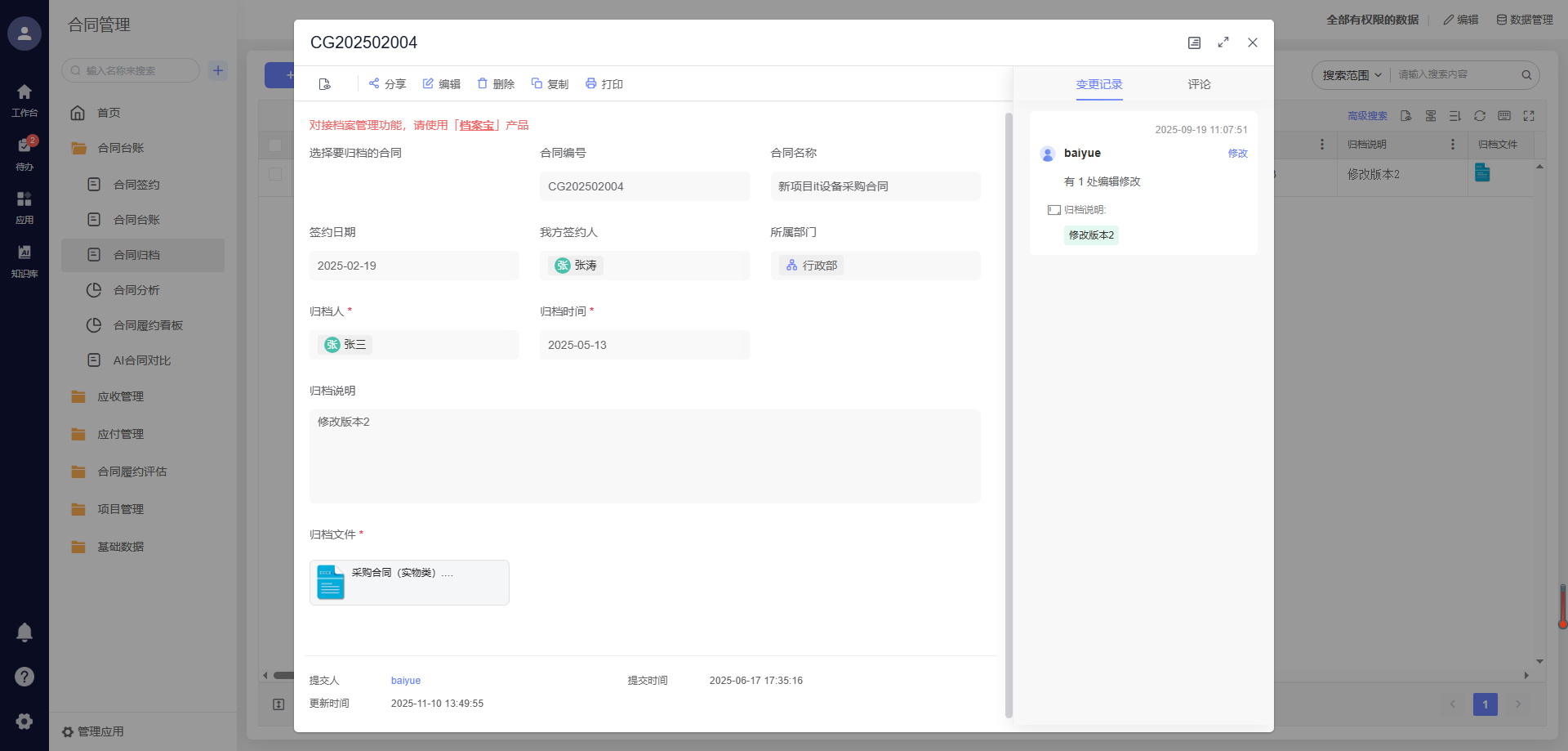Select the 变更记录 tab

click(1098, 84)
